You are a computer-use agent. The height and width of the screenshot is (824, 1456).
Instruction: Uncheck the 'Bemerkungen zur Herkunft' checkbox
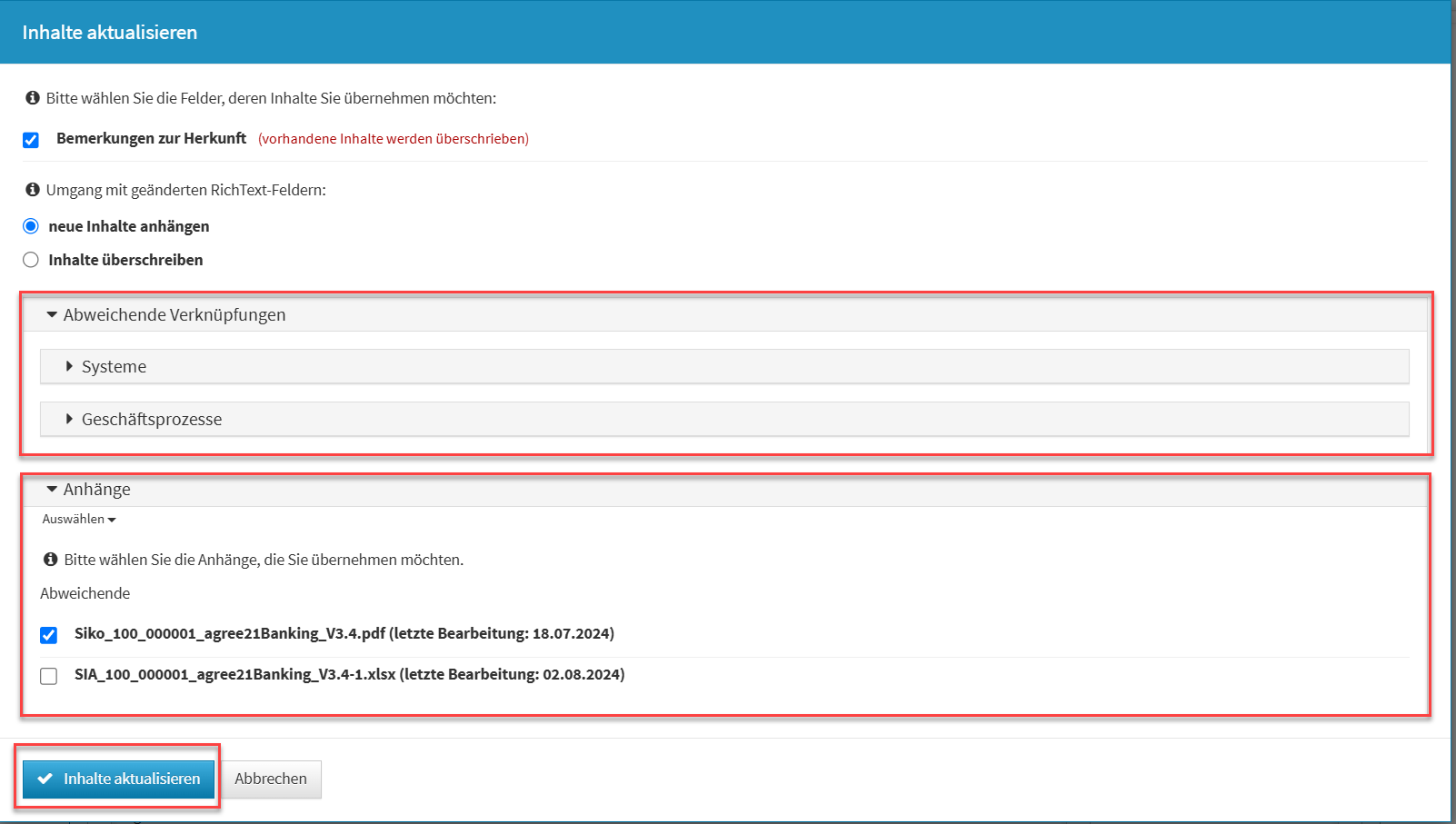click(x=31, y=140)
